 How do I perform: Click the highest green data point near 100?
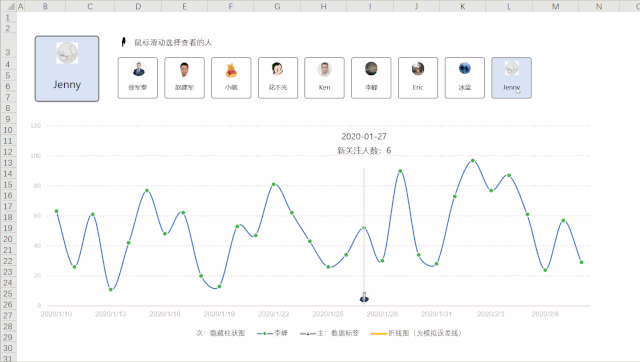473,161
